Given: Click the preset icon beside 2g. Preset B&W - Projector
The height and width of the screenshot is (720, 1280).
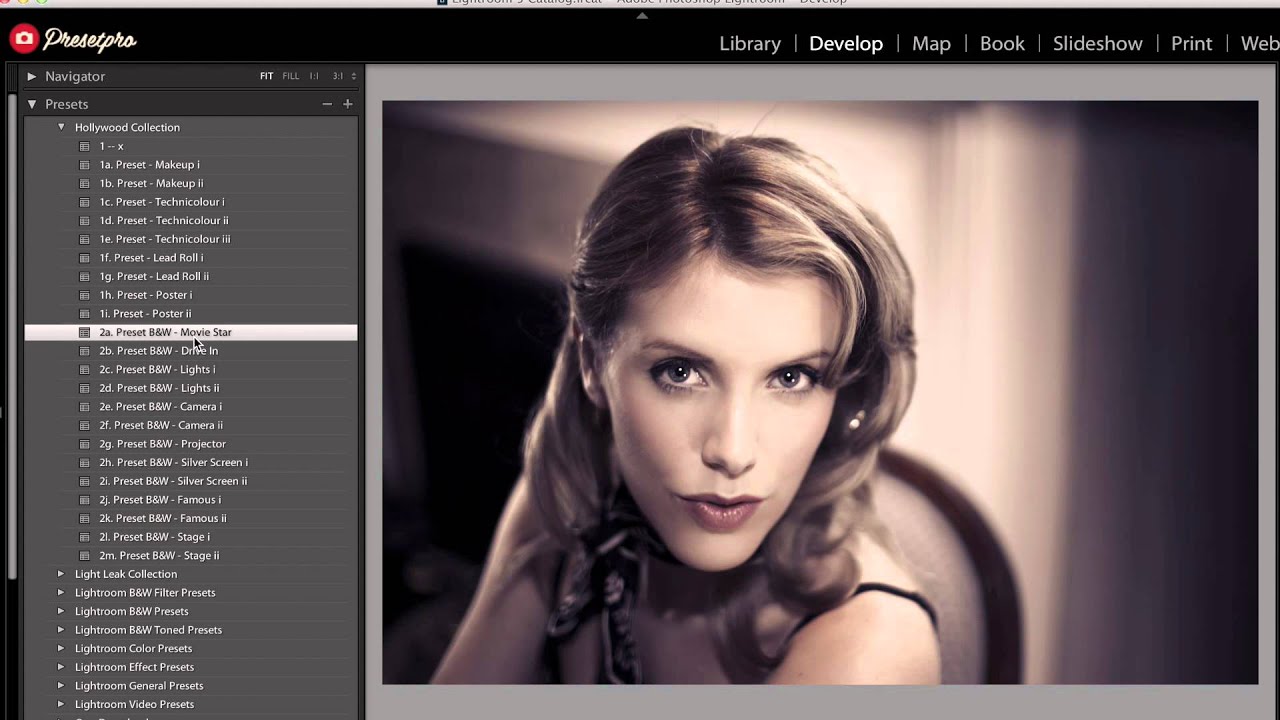Looking at the screenshot, I should pos(85,444).
